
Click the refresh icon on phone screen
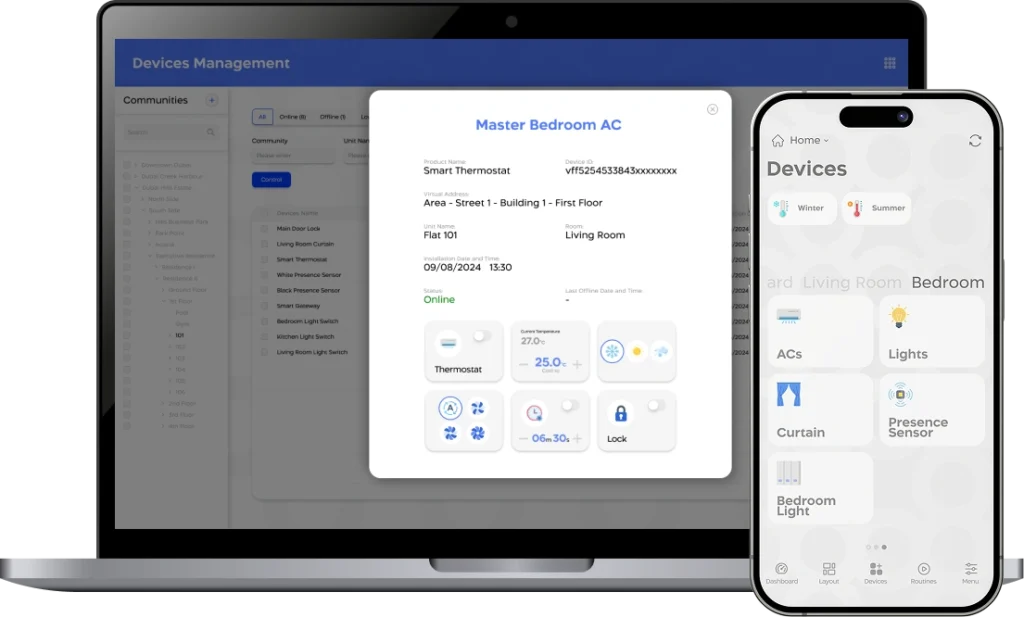975,141
